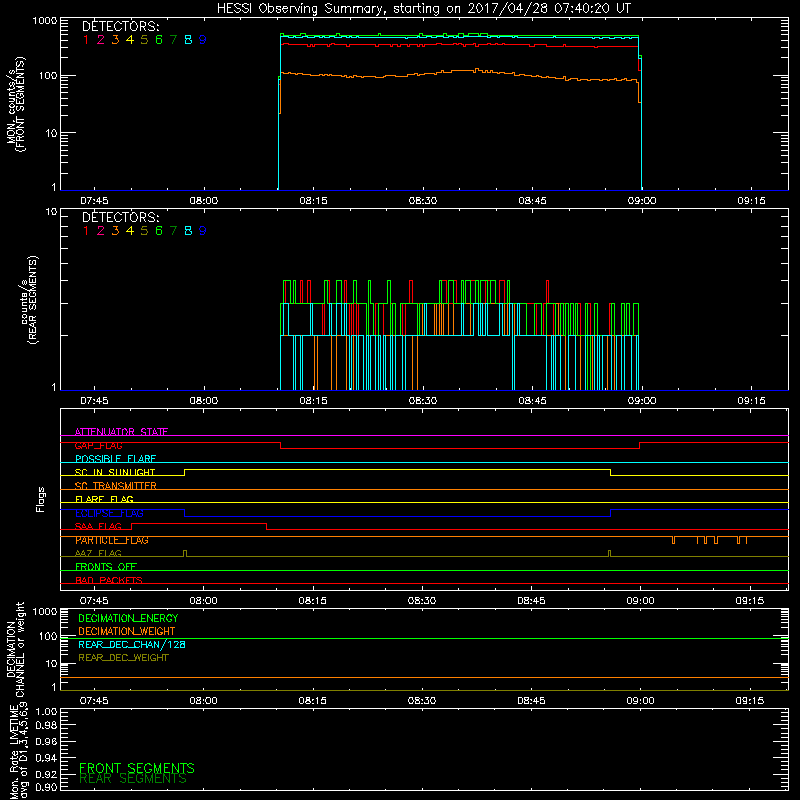Viewport: 800px width, 800px height.
Task: Select the SC_IN_SUNLIGHT flag label
Action: [x=115, y=472]
